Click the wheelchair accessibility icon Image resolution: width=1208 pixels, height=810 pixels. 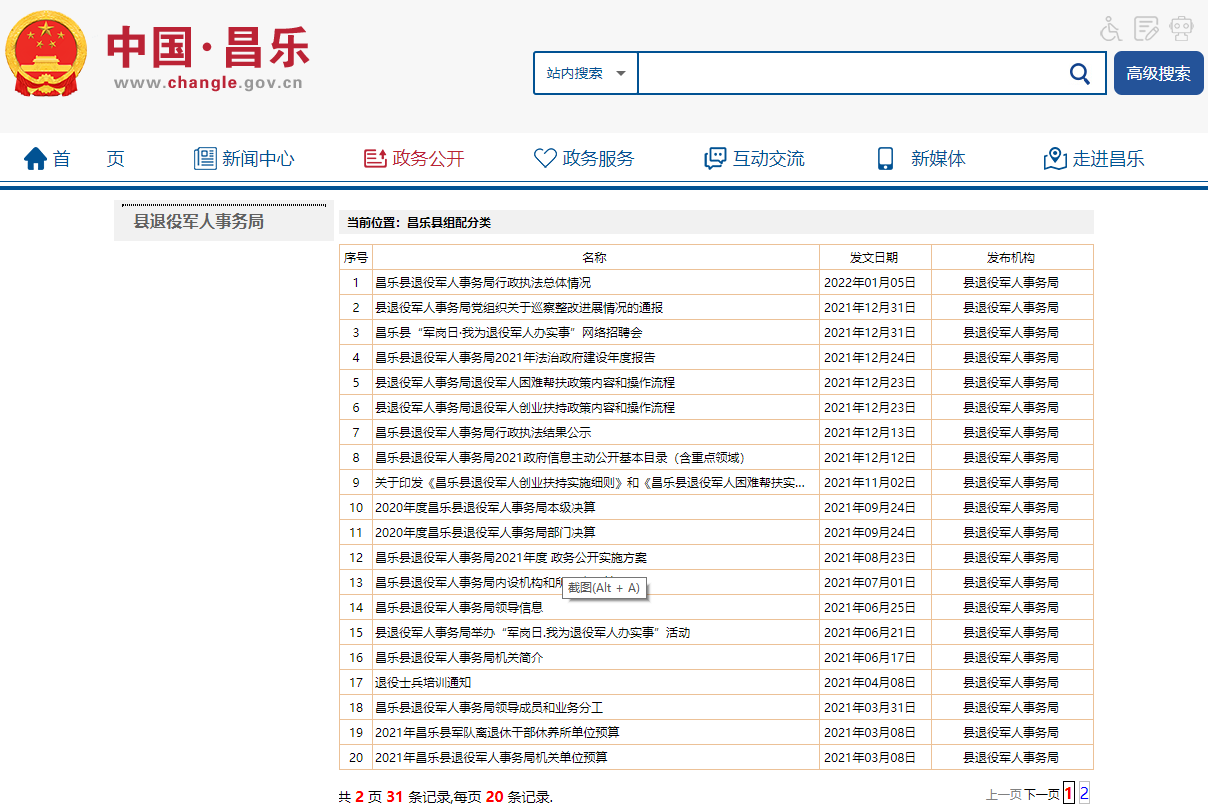1111,29
